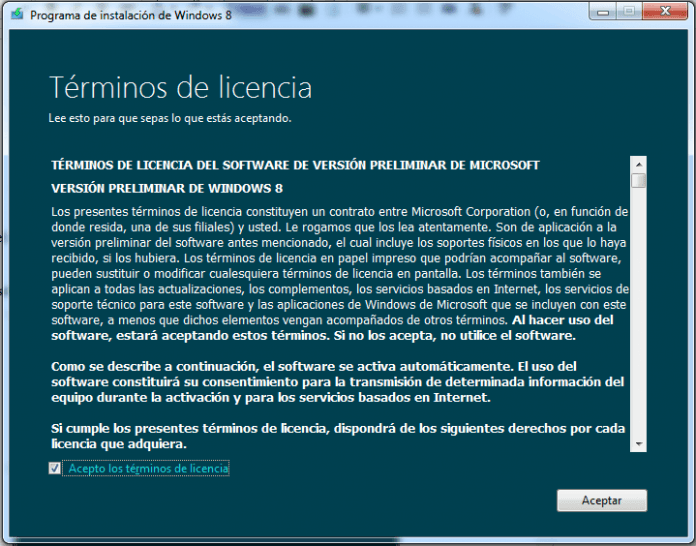Click the Windows 8 setup title bar icon
696x546 pixels.
tap(17, 14)
